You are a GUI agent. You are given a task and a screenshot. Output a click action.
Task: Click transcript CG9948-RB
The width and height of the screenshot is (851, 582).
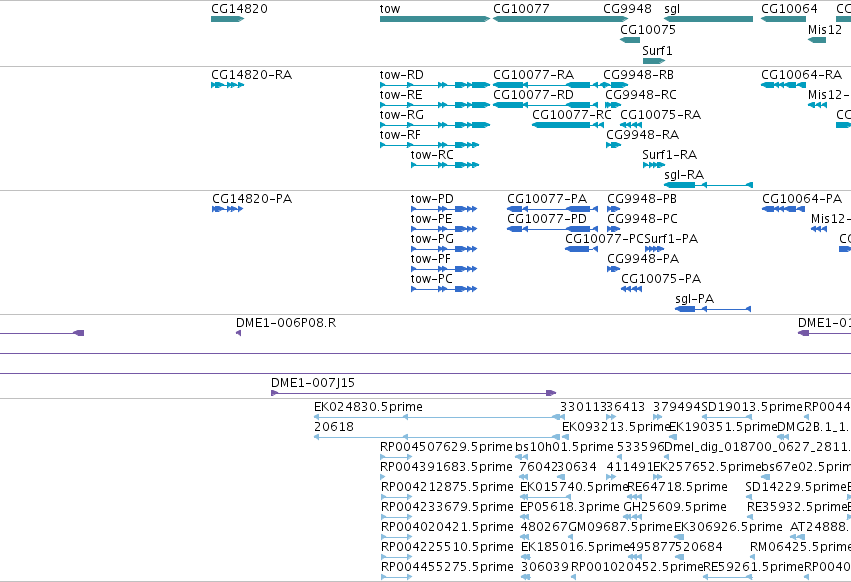tap(615, 85)
